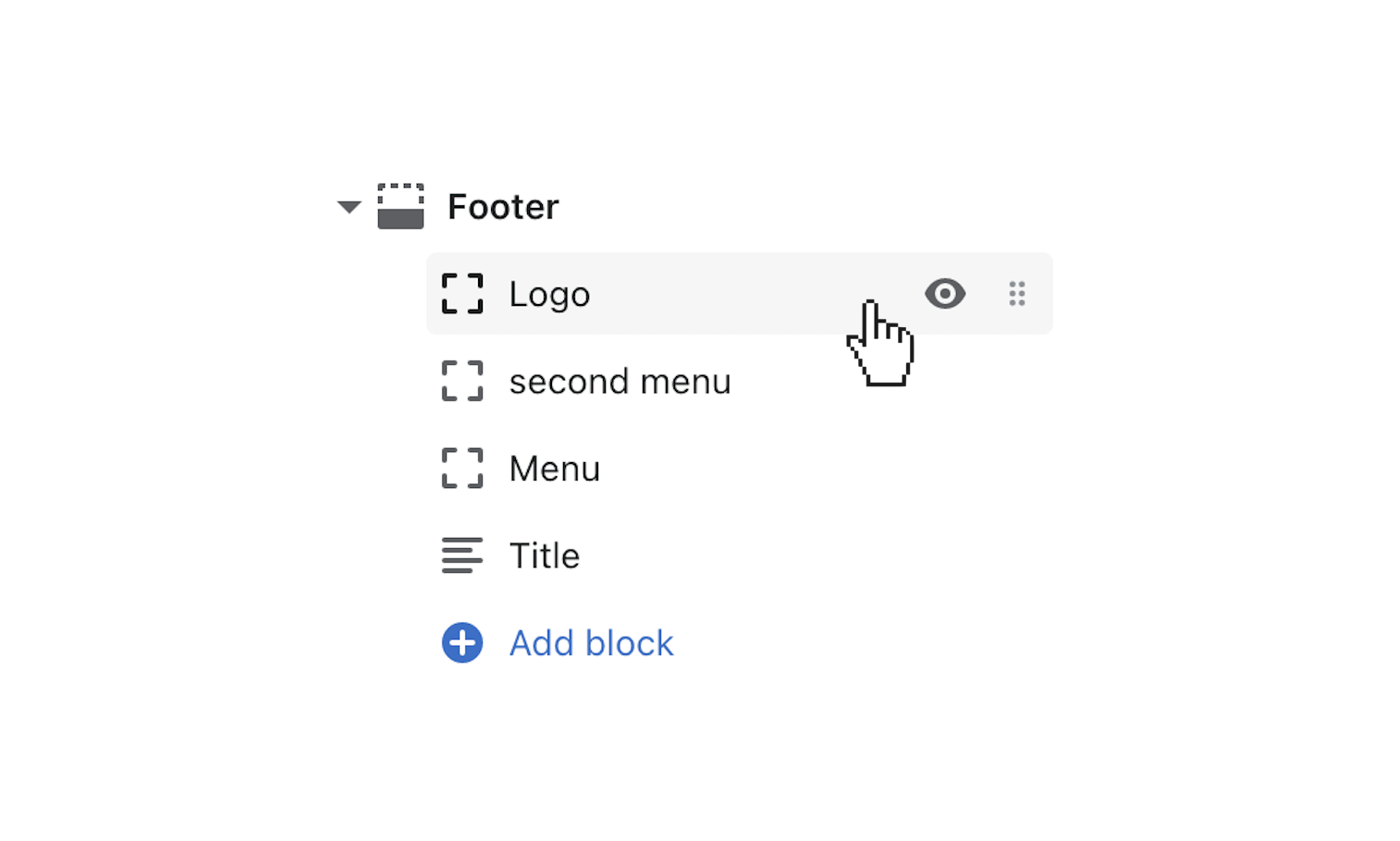Click the six-dot grip beside the eye
The height and width of the screenshot is (841, 1400).
tap(1017, 294)
